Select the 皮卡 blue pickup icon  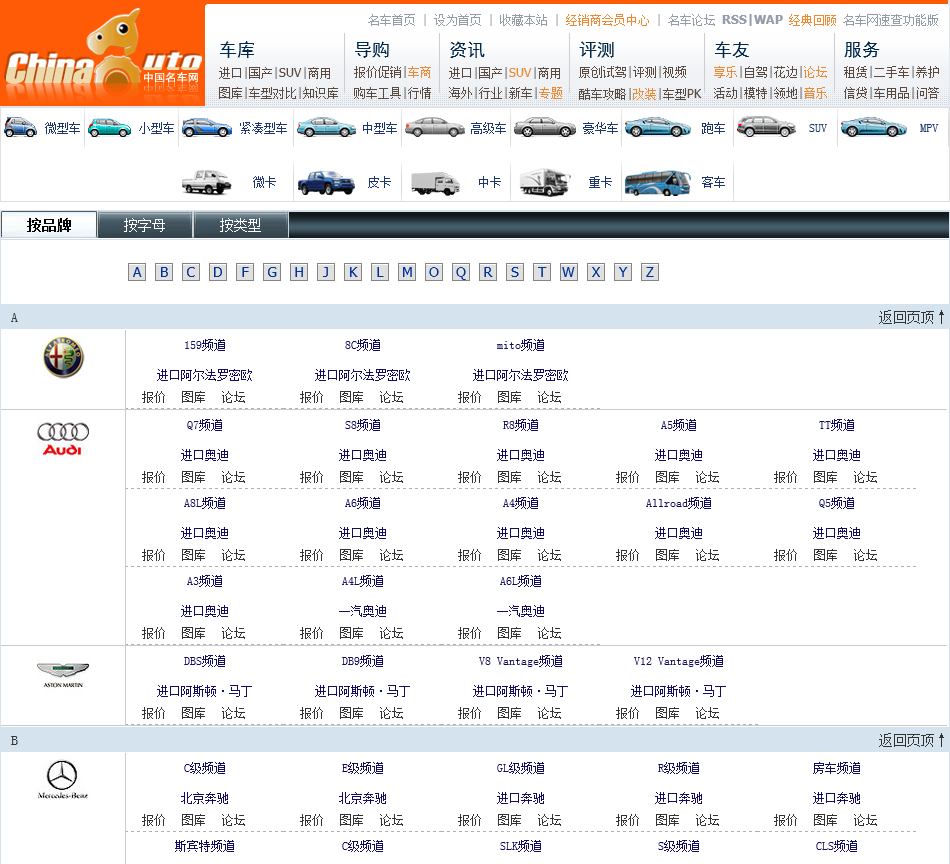[x=326, y=182]
